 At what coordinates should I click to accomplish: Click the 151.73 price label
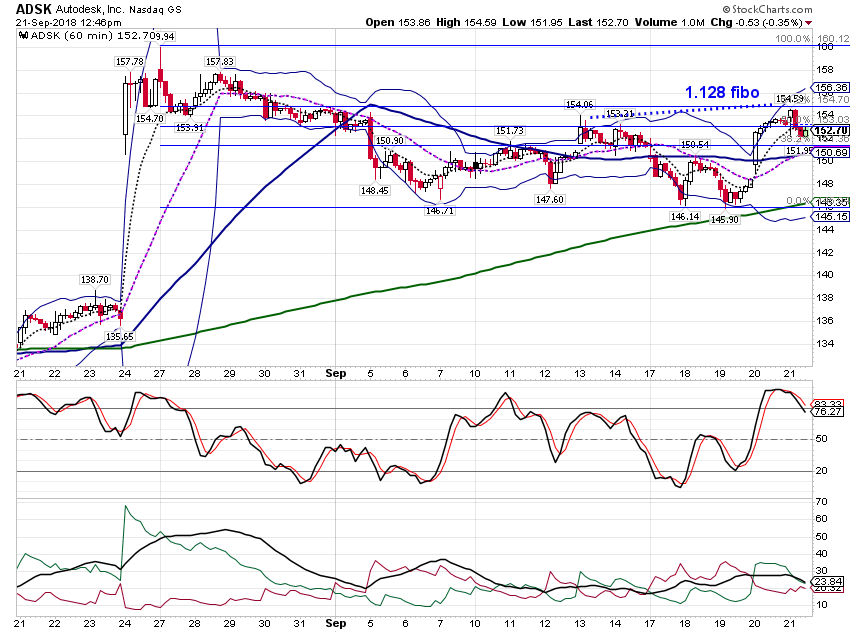510,131
